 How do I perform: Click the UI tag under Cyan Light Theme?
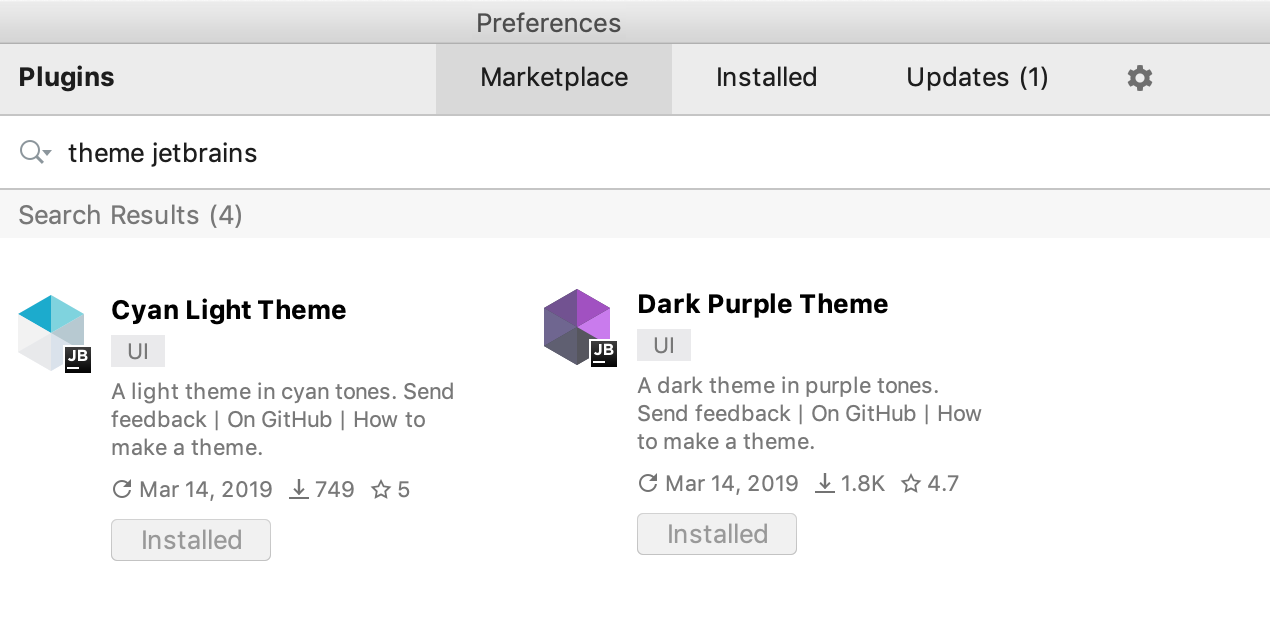138,352
